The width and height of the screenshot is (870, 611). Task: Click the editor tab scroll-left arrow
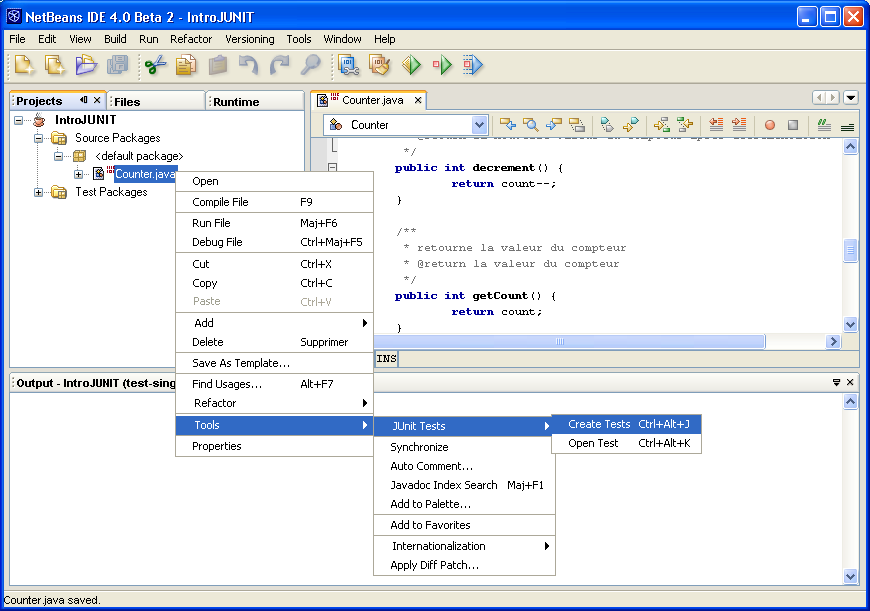[818, 98]
